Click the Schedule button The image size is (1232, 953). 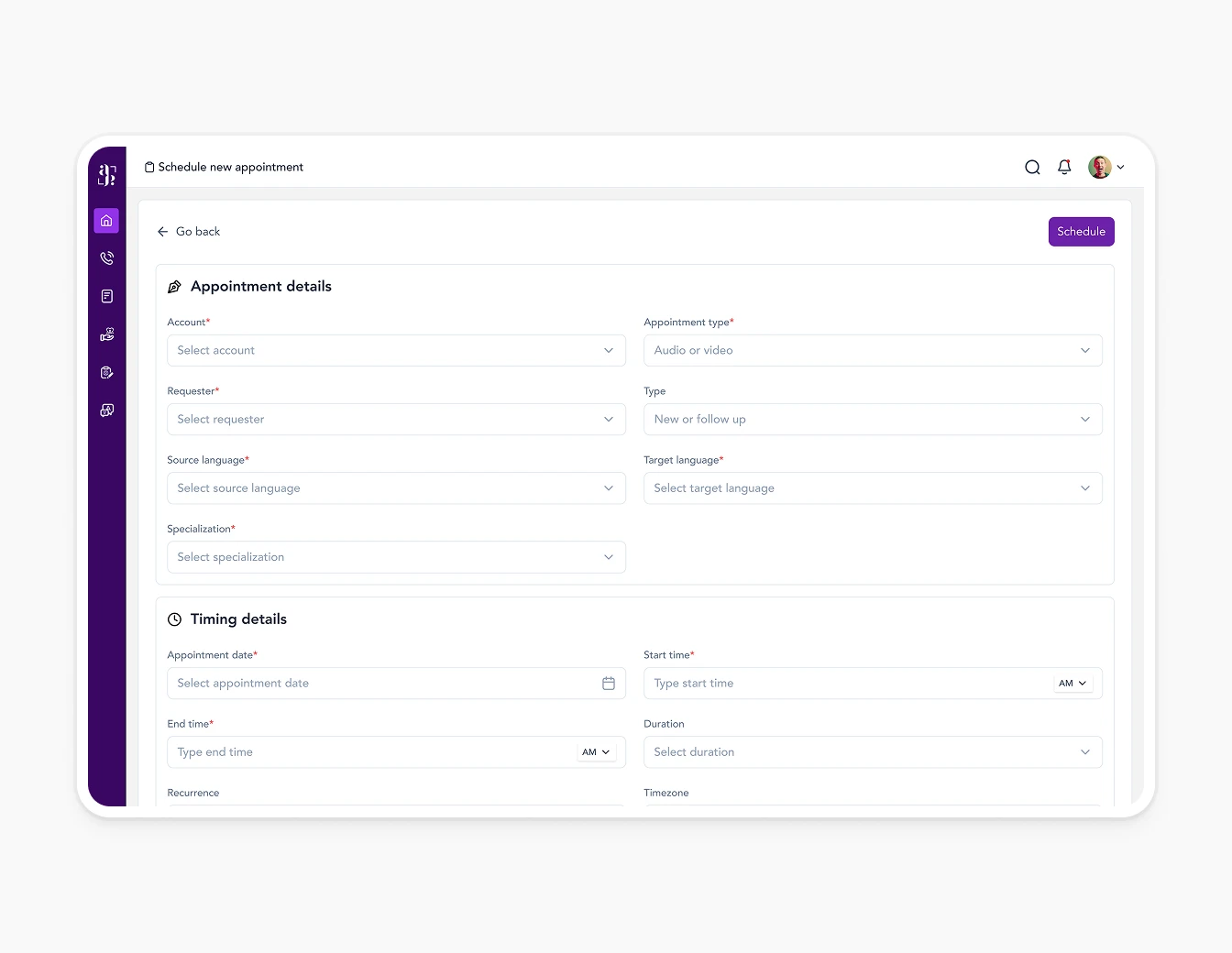point(1081,232)
